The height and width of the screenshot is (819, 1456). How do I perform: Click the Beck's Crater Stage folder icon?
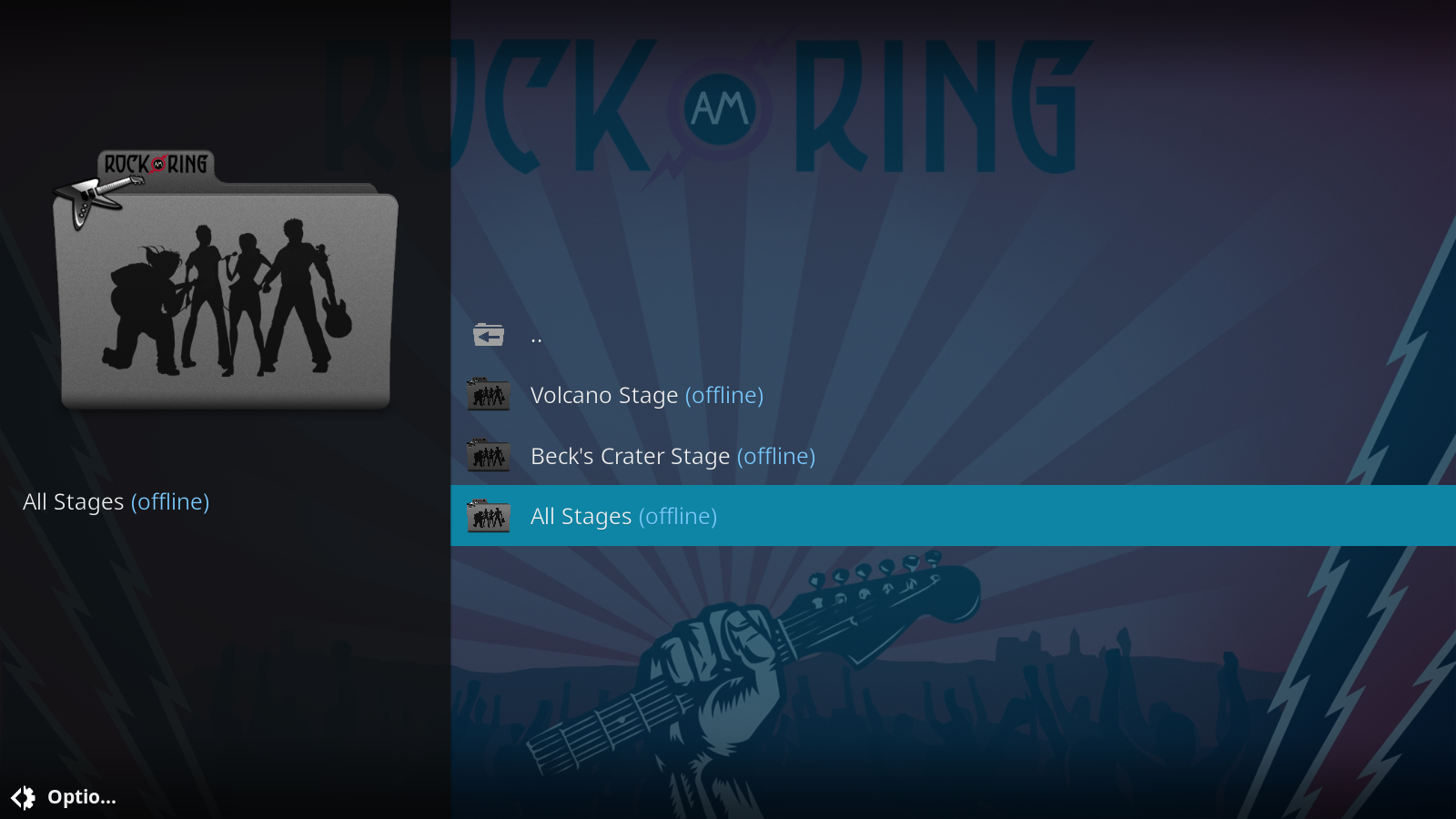tap(489, 455)
